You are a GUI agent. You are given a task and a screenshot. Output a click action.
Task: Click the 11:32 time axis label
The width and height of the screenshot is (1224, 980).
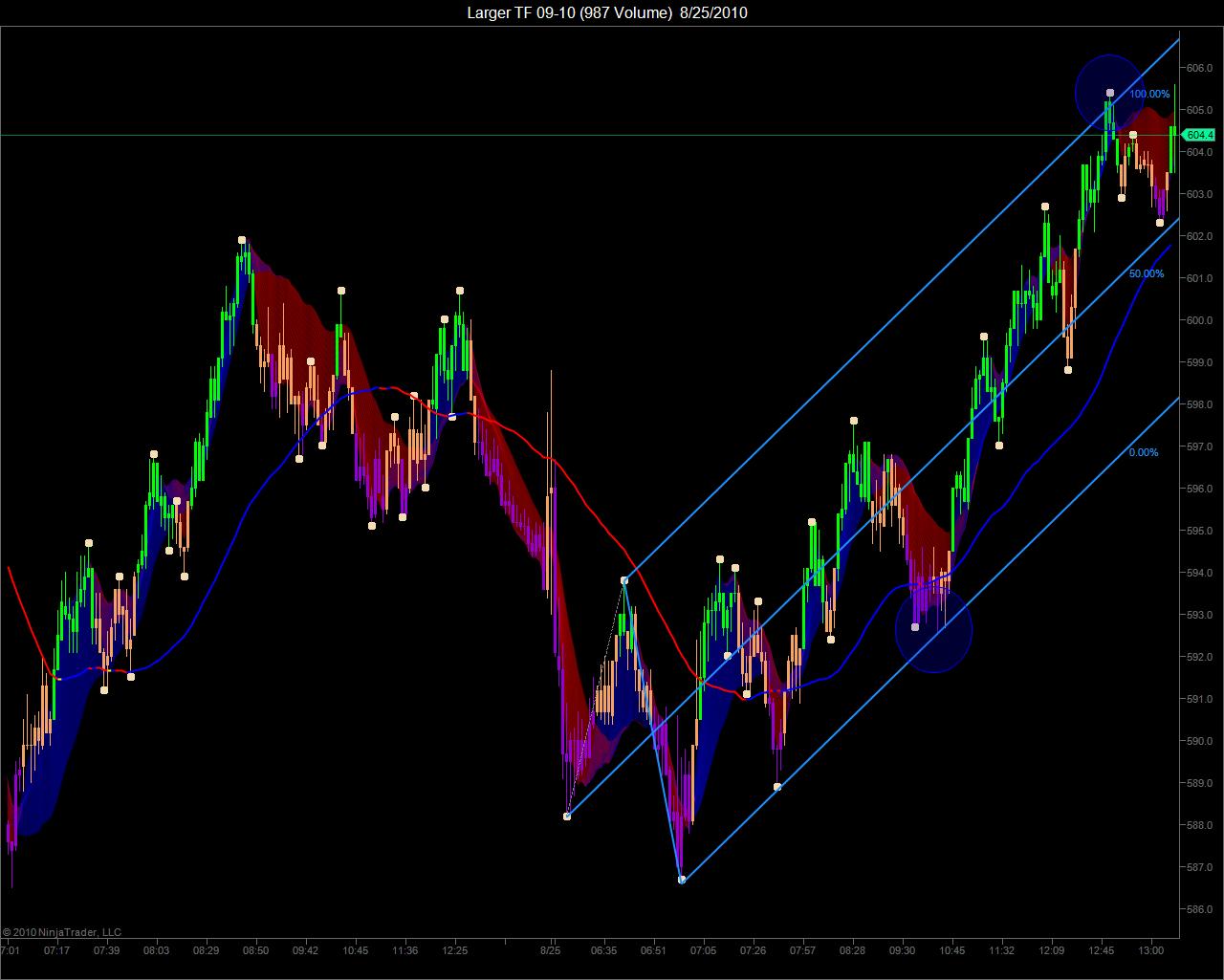tap(1001, 950)
